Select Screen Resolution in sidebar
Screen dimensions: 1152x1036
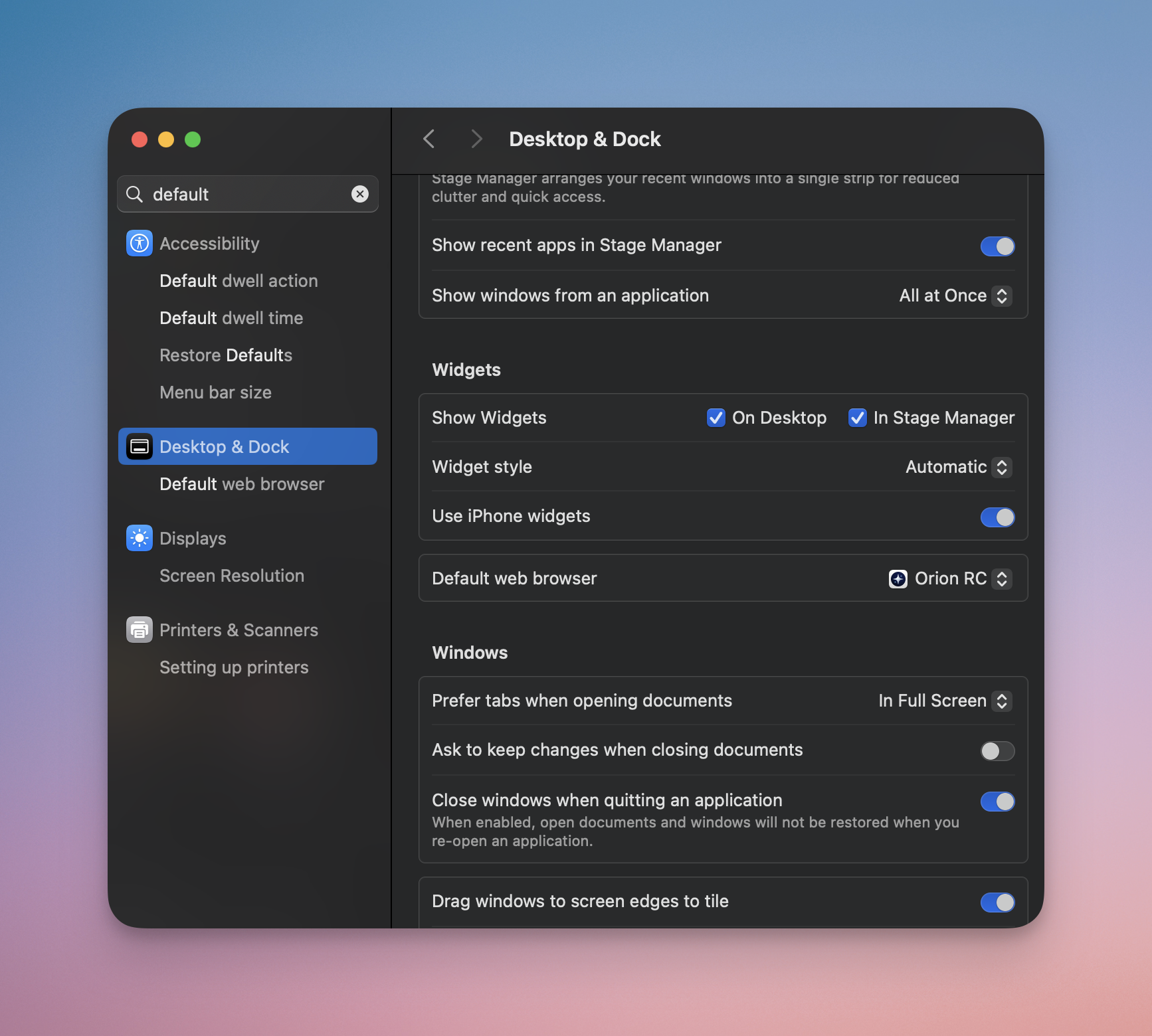tap(232, 576)
